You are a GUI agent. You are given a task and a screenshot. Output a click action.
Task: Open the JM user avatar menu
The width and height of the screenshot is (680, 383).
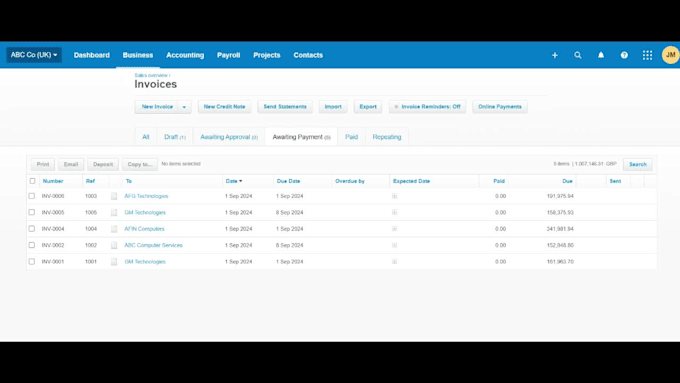pyautogui.click(x=670, y=55)
